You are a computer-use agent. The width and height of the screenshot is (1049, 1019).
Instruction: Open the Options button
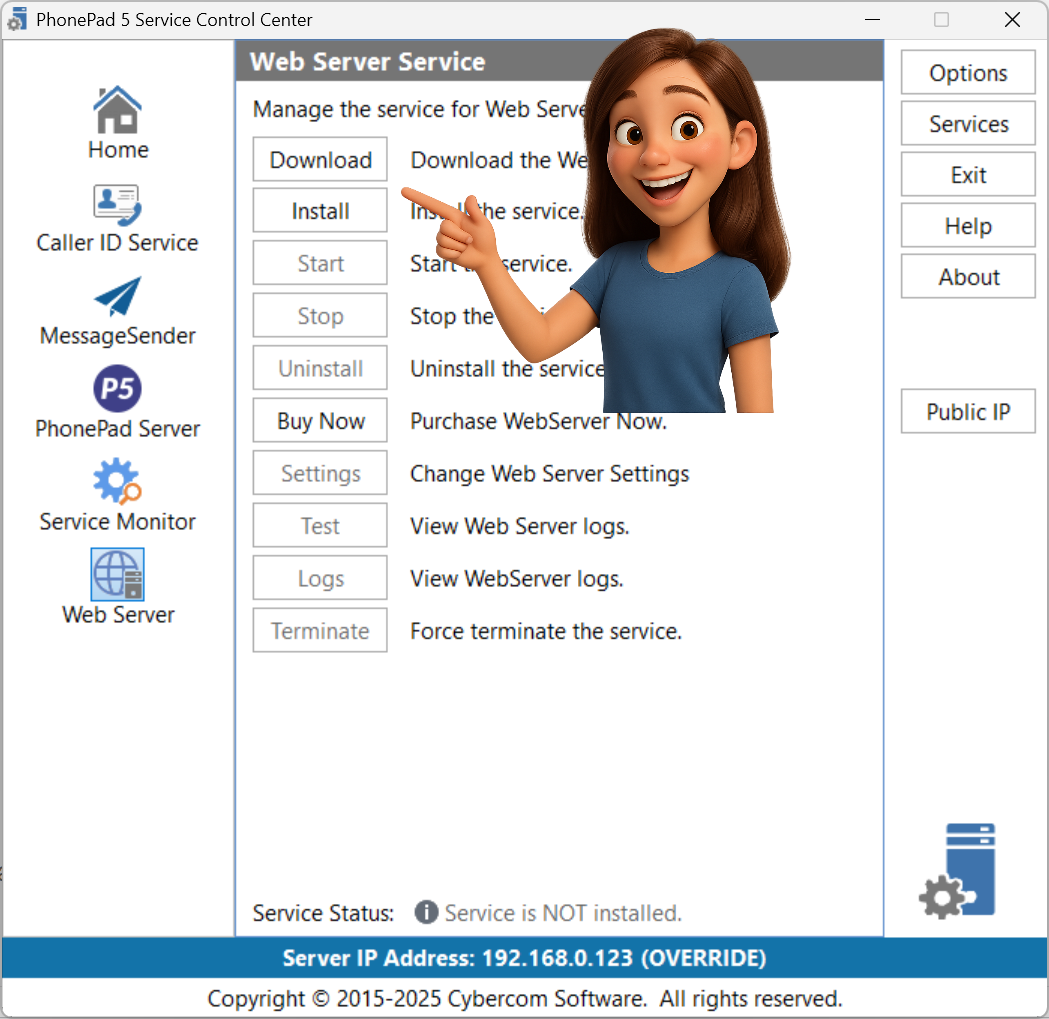(968, 72)
